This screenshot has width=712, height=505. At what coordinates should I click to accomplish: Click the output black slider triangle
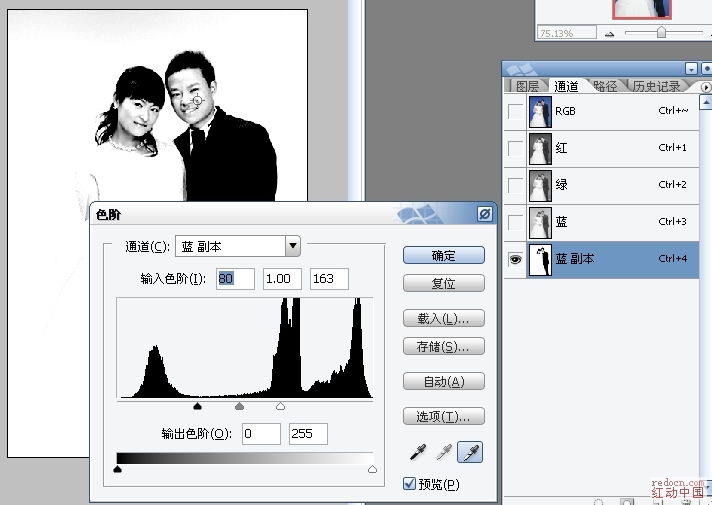pyautogui.click(x=118, y=469)
